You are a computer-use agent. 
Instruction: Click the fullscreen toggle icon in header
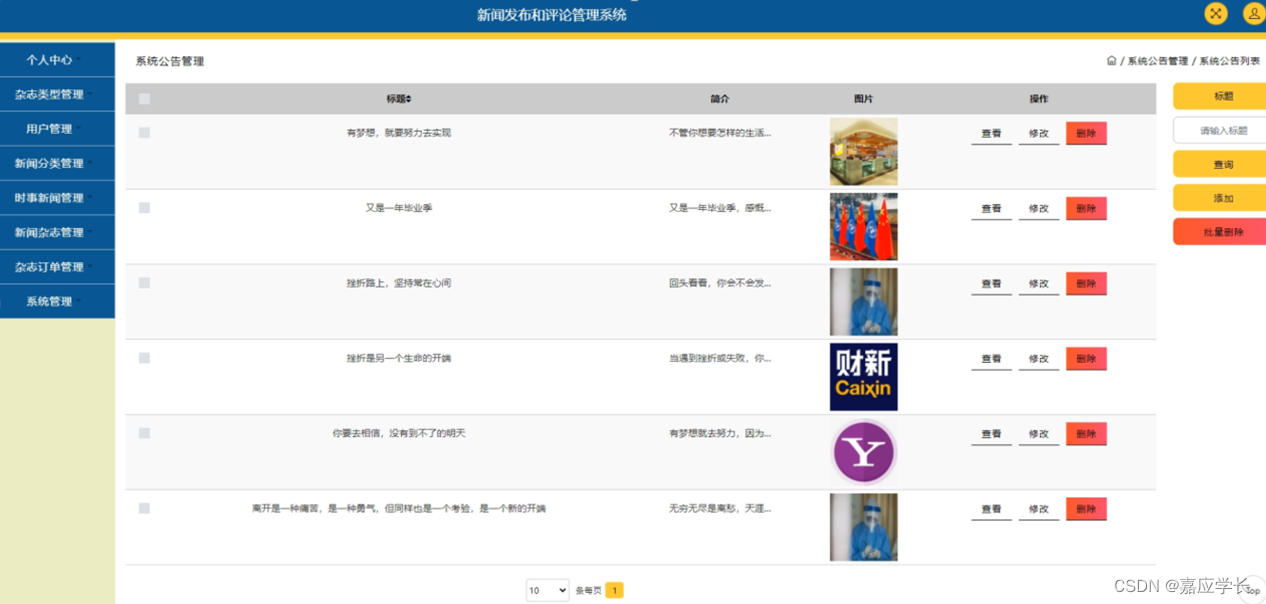pos(1216,13)
